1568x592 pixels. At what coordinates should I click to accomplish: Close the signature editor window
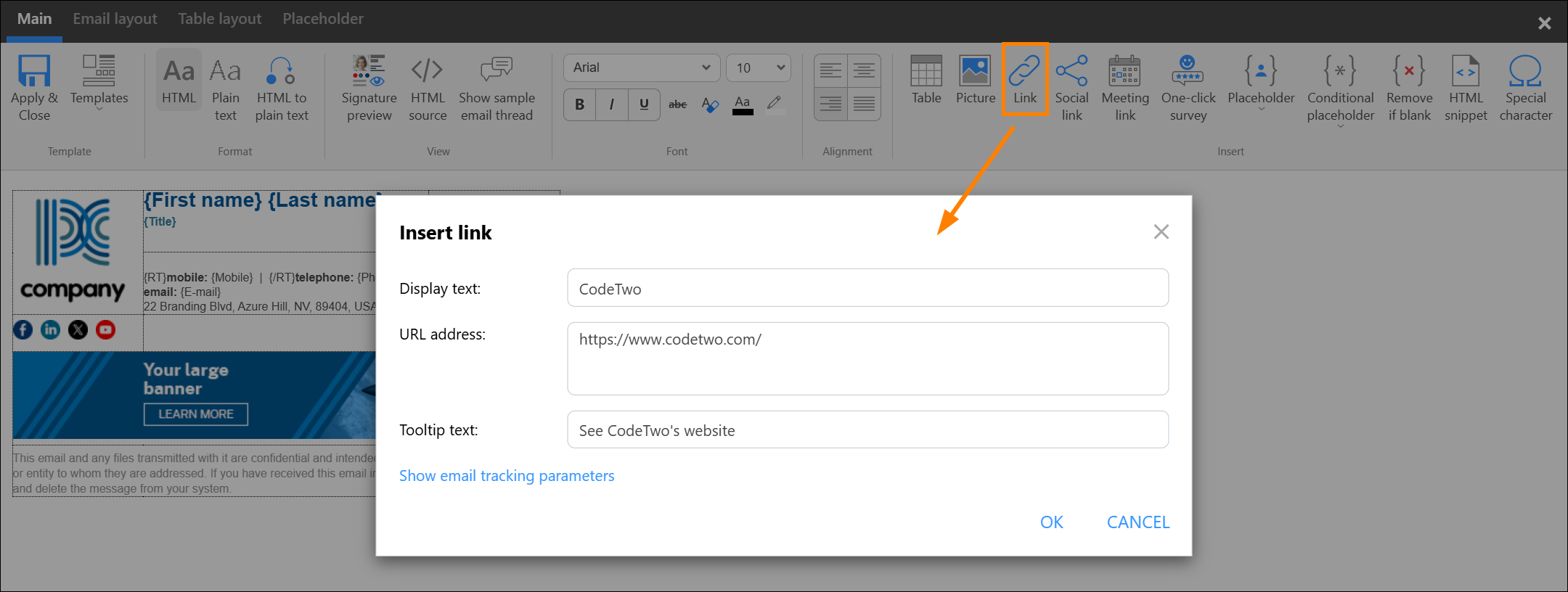1545,23
